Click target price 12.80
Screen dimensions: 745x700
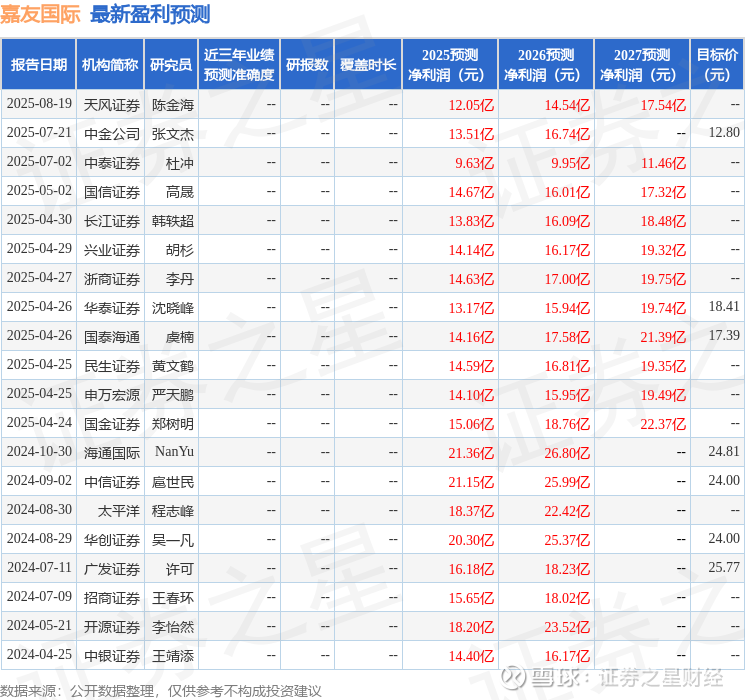(724, 133)
